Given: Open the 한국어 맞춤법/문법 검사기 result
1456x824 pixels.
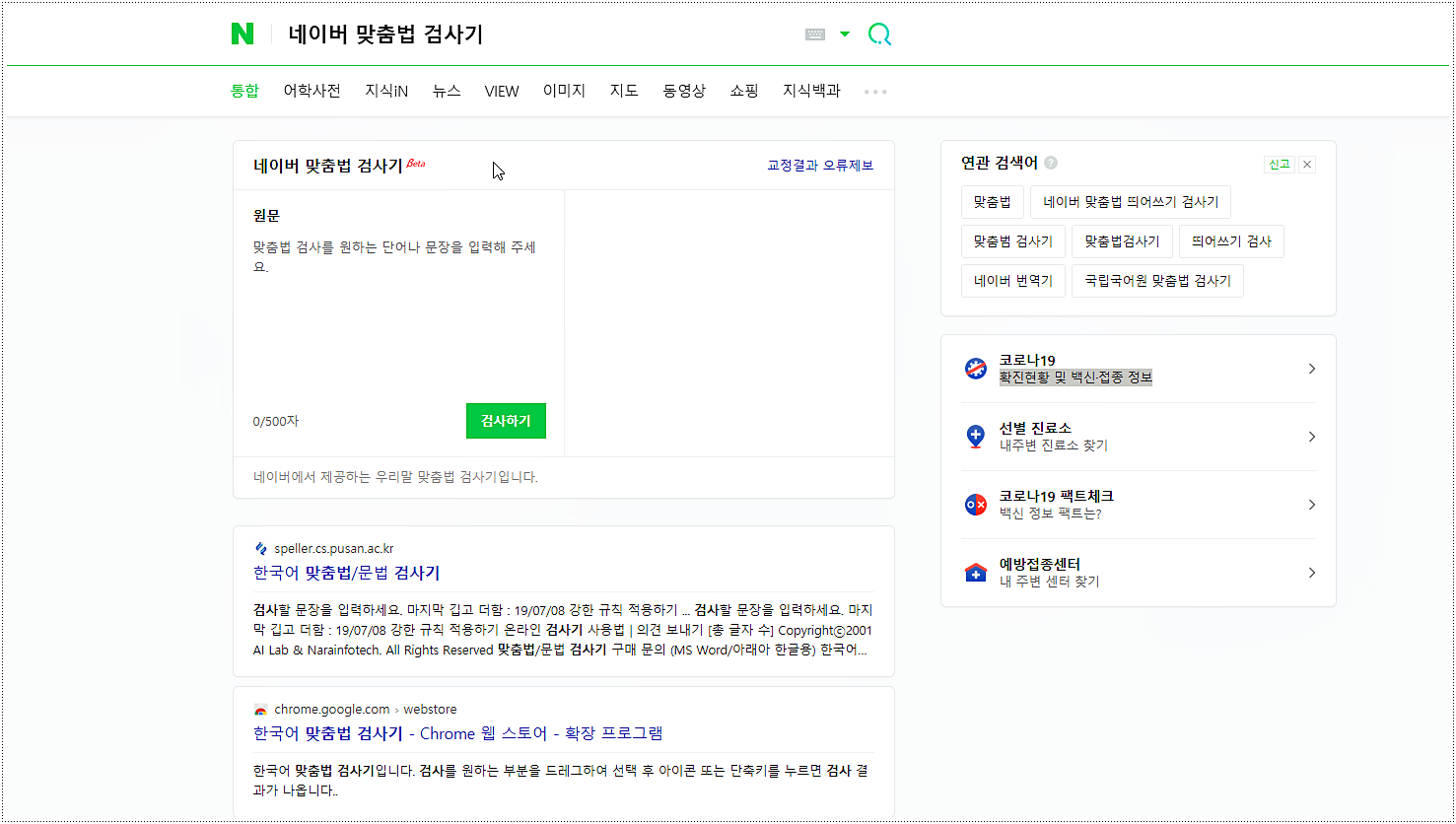Looking at the screenshot, I should pyautogui.click(x=346, y=573).
